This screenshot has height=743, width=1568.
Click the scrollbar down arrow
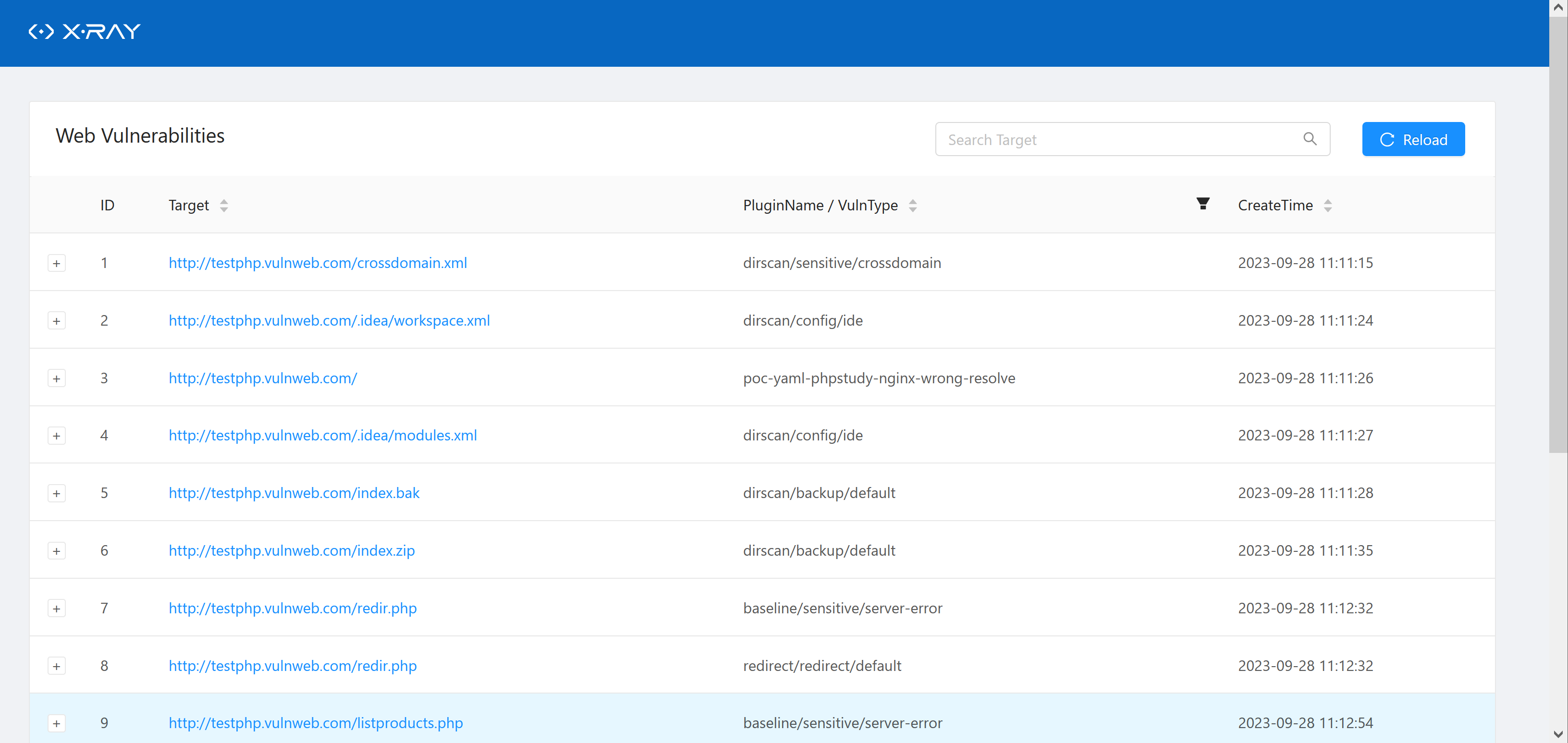[x=1558, y=734]
